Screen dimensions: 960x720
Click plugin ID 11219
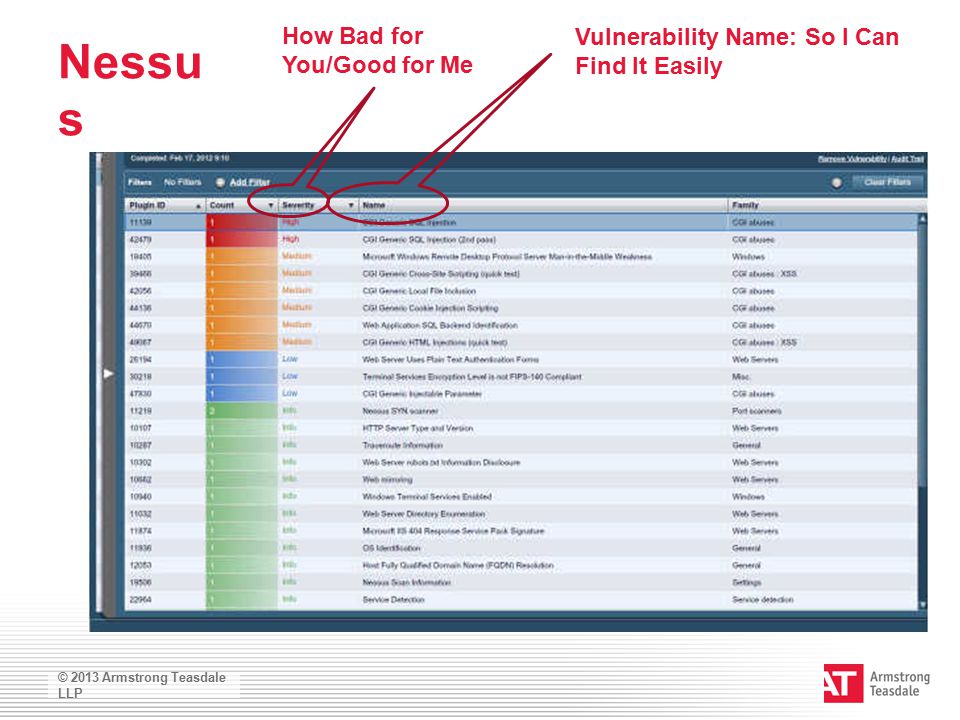click(140, 411)
